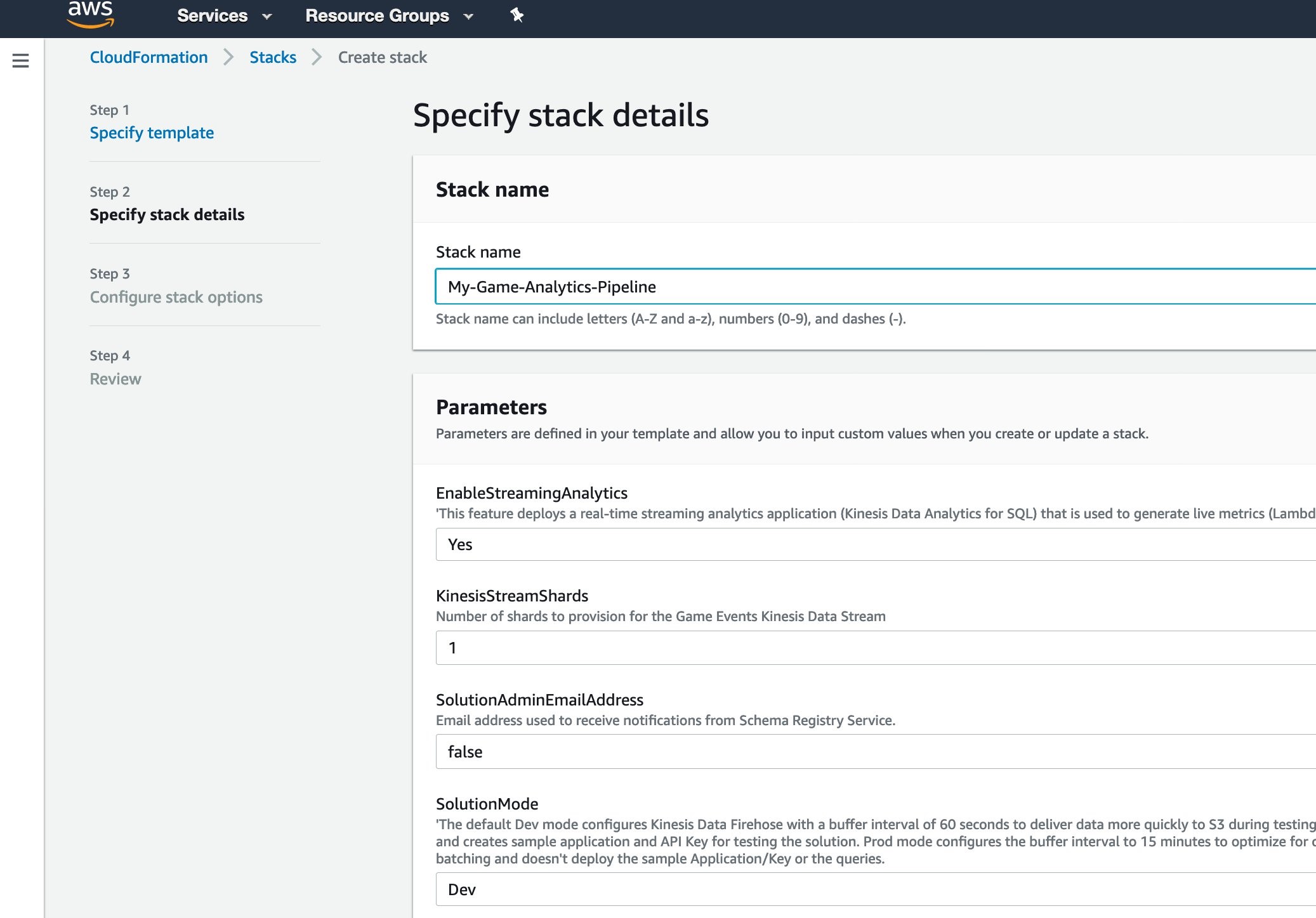The image size is (1316, 918).
Task: Open the hamburger navigation menu icon
Action: click(x=20, y=60)
